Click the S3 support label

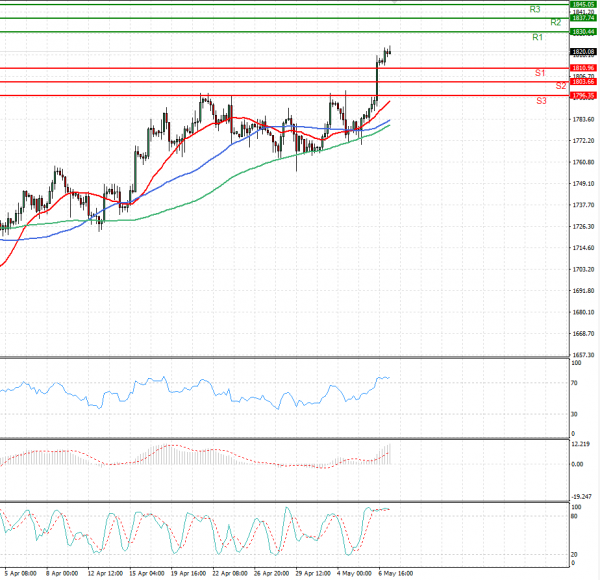click(541, 101)
